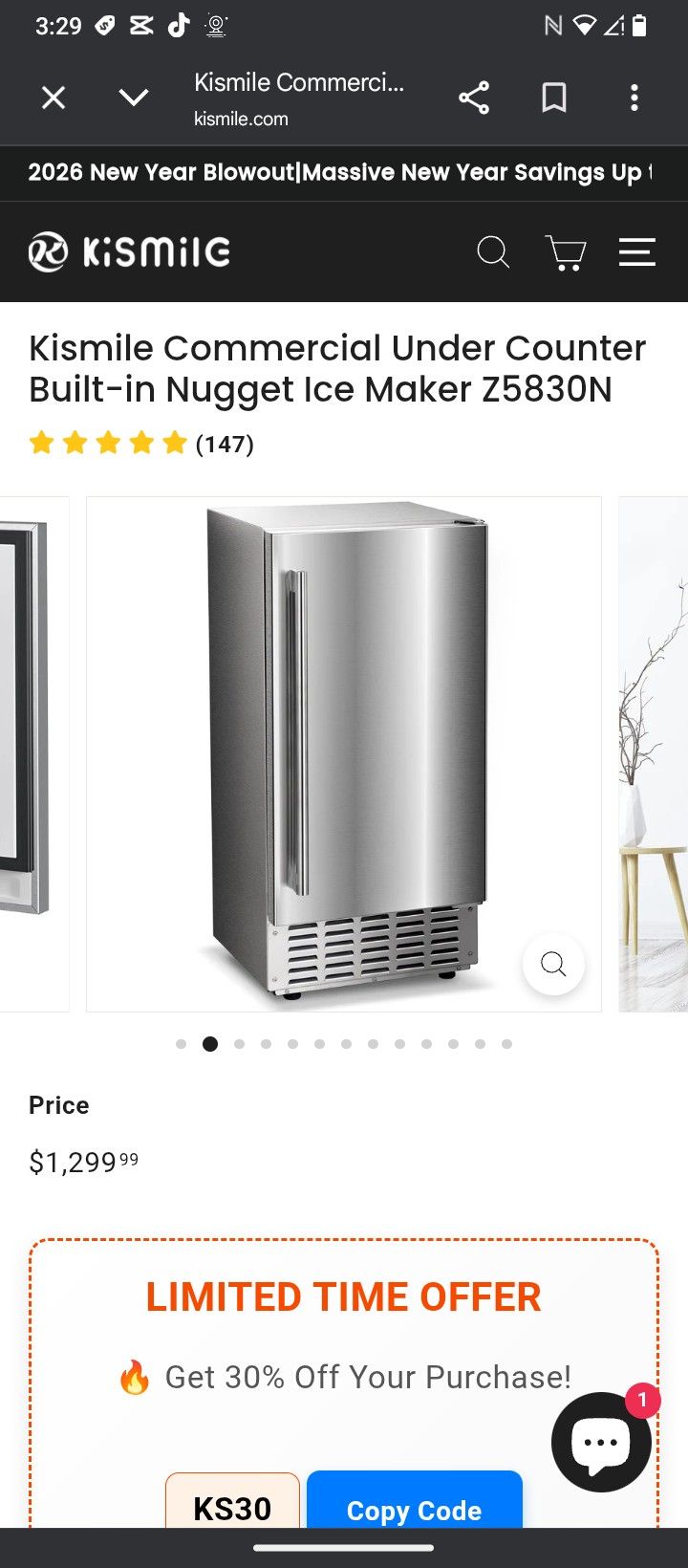Tap the previous product image on left

coord(34,753)
